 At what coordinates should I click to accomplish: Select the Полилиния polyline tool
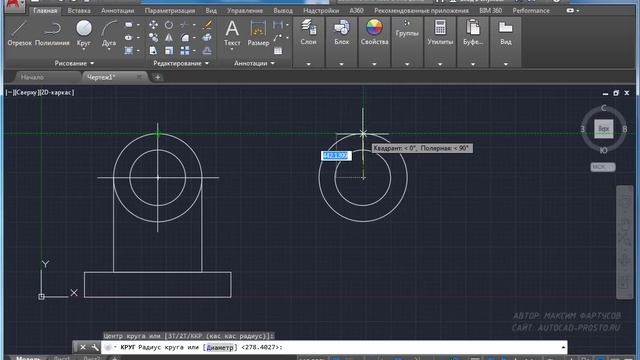click(52, 33)
